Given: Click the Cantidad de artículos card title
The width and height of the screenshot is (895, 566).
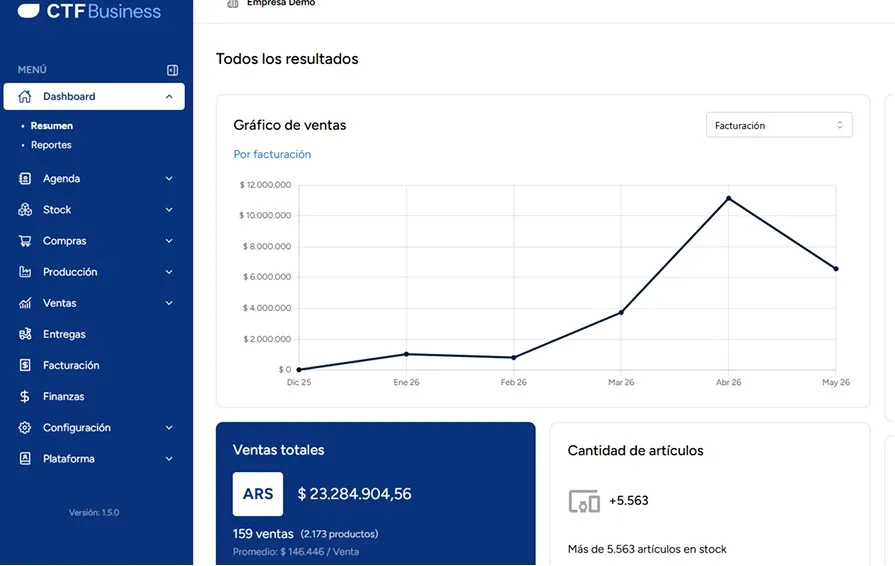Looking at the screenshot, I should pos(635,451).
